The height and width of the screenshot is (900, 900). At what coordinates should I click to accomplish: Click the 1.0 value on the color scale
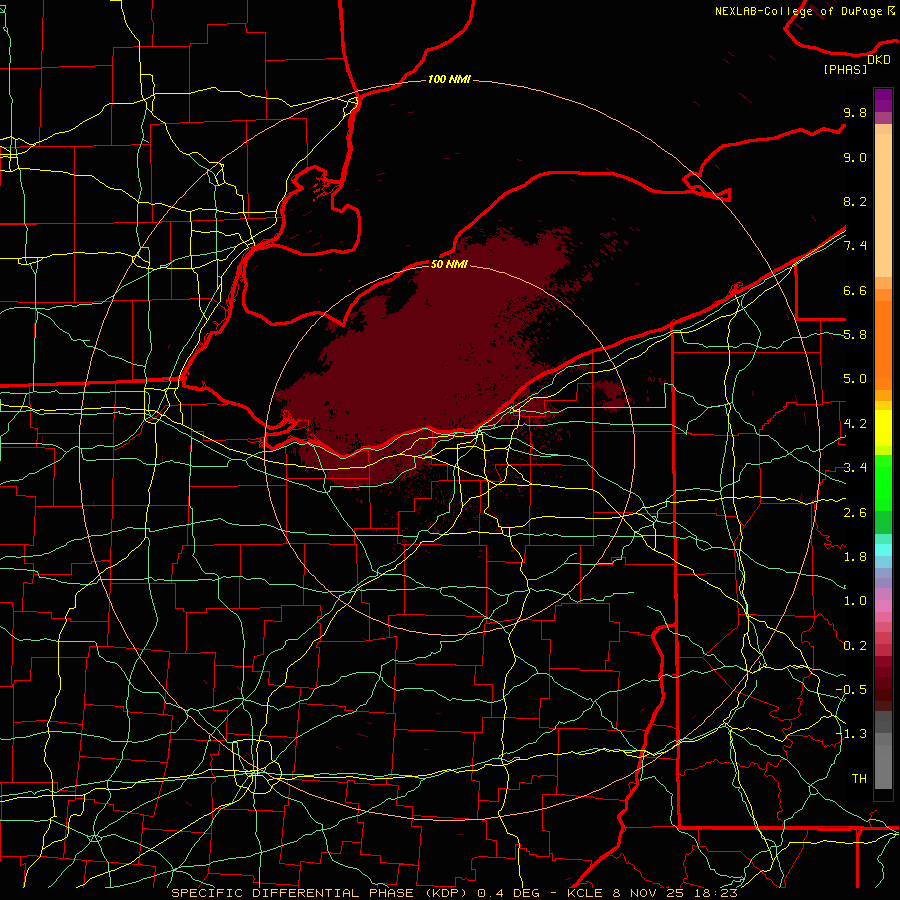point(855,602)
